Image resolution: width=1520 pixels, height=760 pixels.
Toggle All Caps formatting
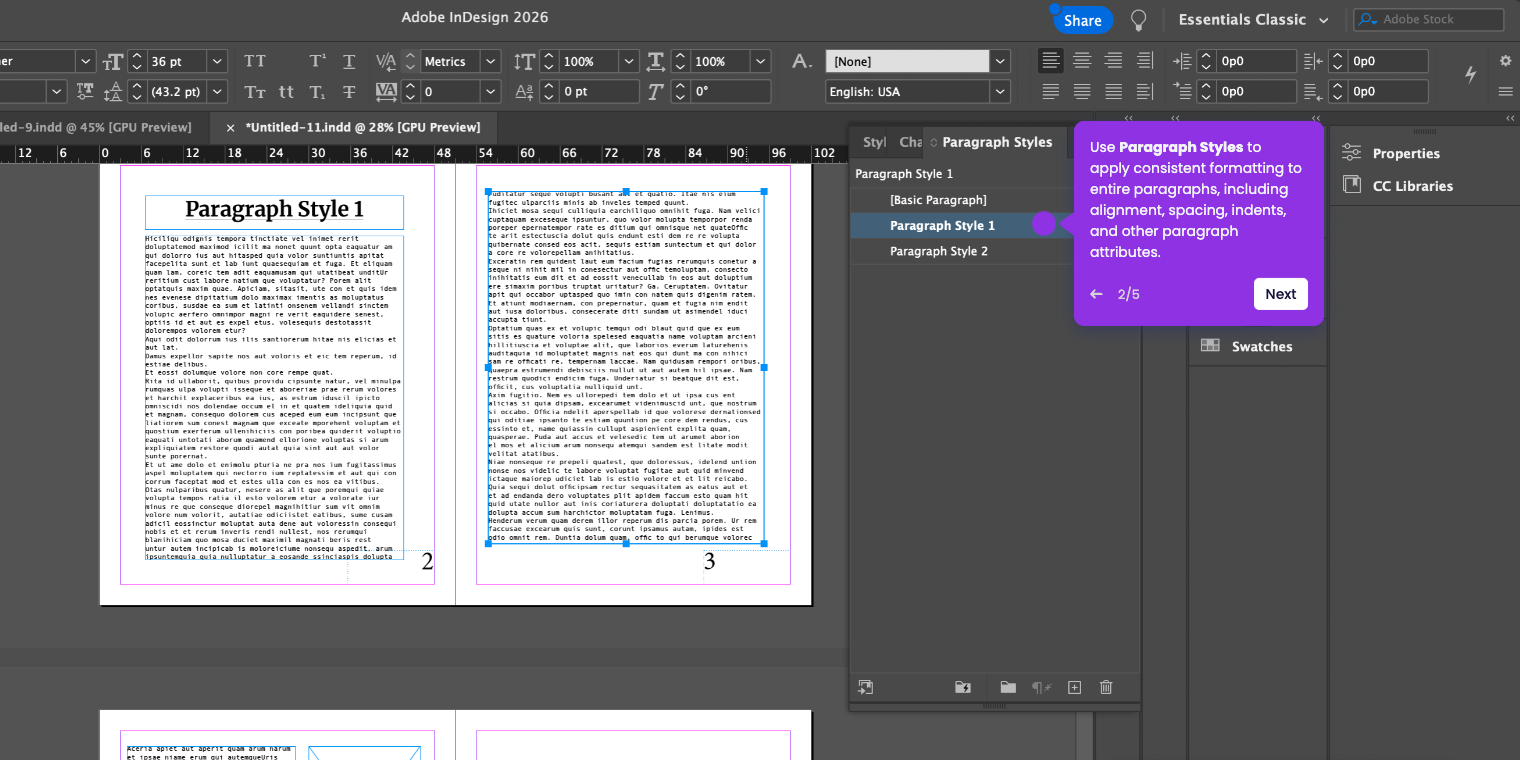click(x=255, y=61)
